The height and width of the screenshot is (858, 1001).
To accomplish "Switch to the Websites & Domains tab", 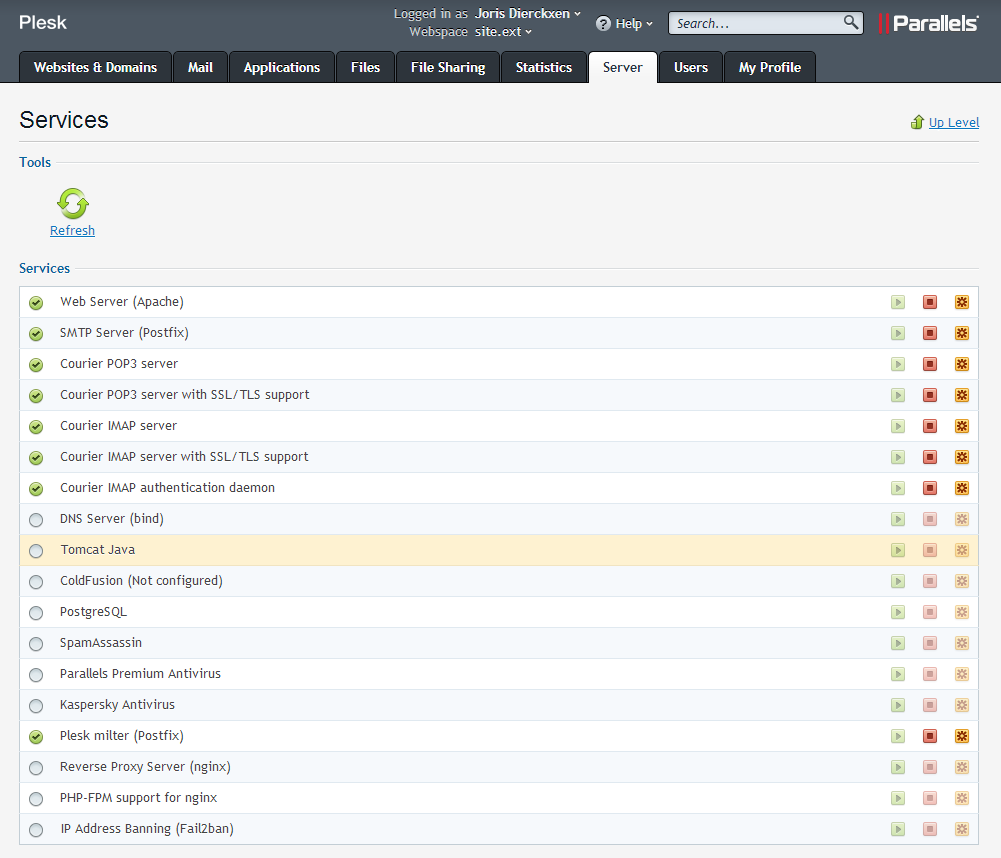I will [x=95, y=67].
